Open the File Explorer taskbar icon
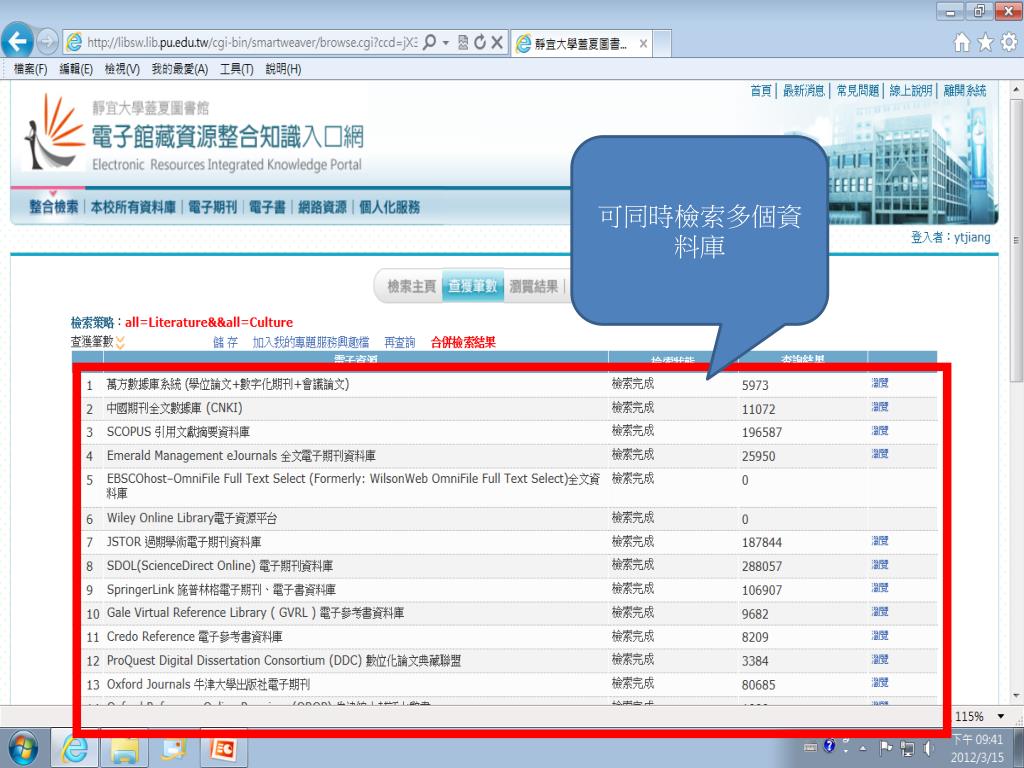Image resolution: width=1024 pixels, height=768 pixels. pyautogui.click(x=123, y=748)
